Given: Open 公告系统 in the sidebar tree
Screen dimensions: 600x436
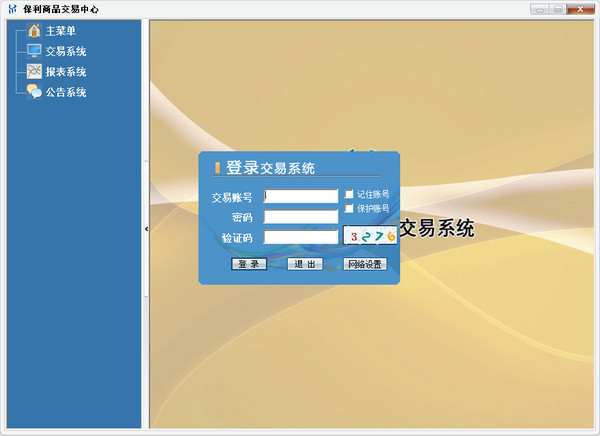Looking at the screenshot, I should [66, 92].
